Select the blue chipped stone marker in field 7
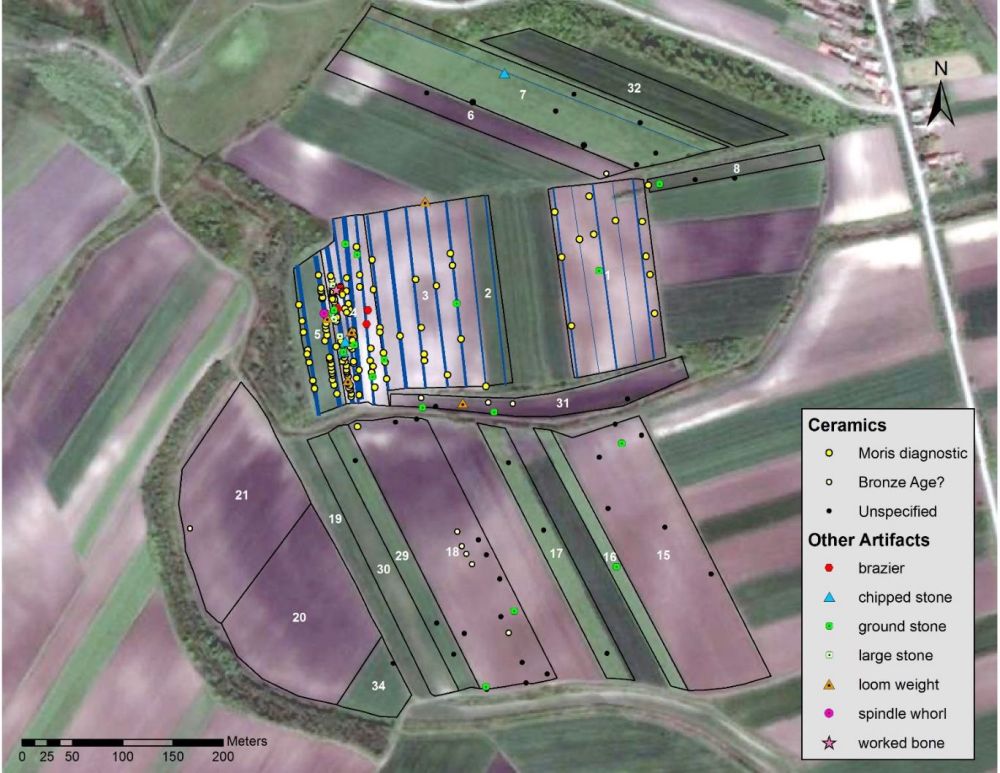This screenshot has width=1000, height=773. pyautogui.click(x=504, y=74)
